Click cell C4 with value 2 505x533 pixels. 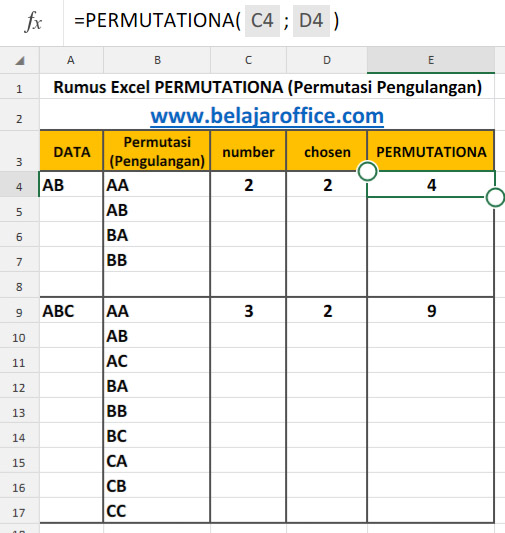248,184
